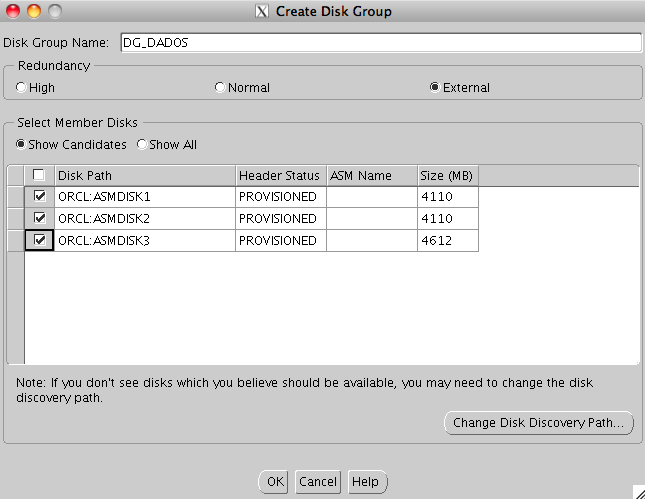Select Normal redundancy radio button
The height and width of the screenshot is (499, 645).
220,87
